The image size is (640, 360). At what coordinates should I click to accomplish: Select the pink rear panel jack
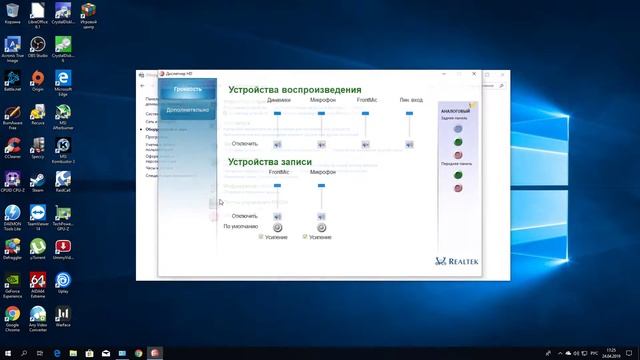point(458,155)
